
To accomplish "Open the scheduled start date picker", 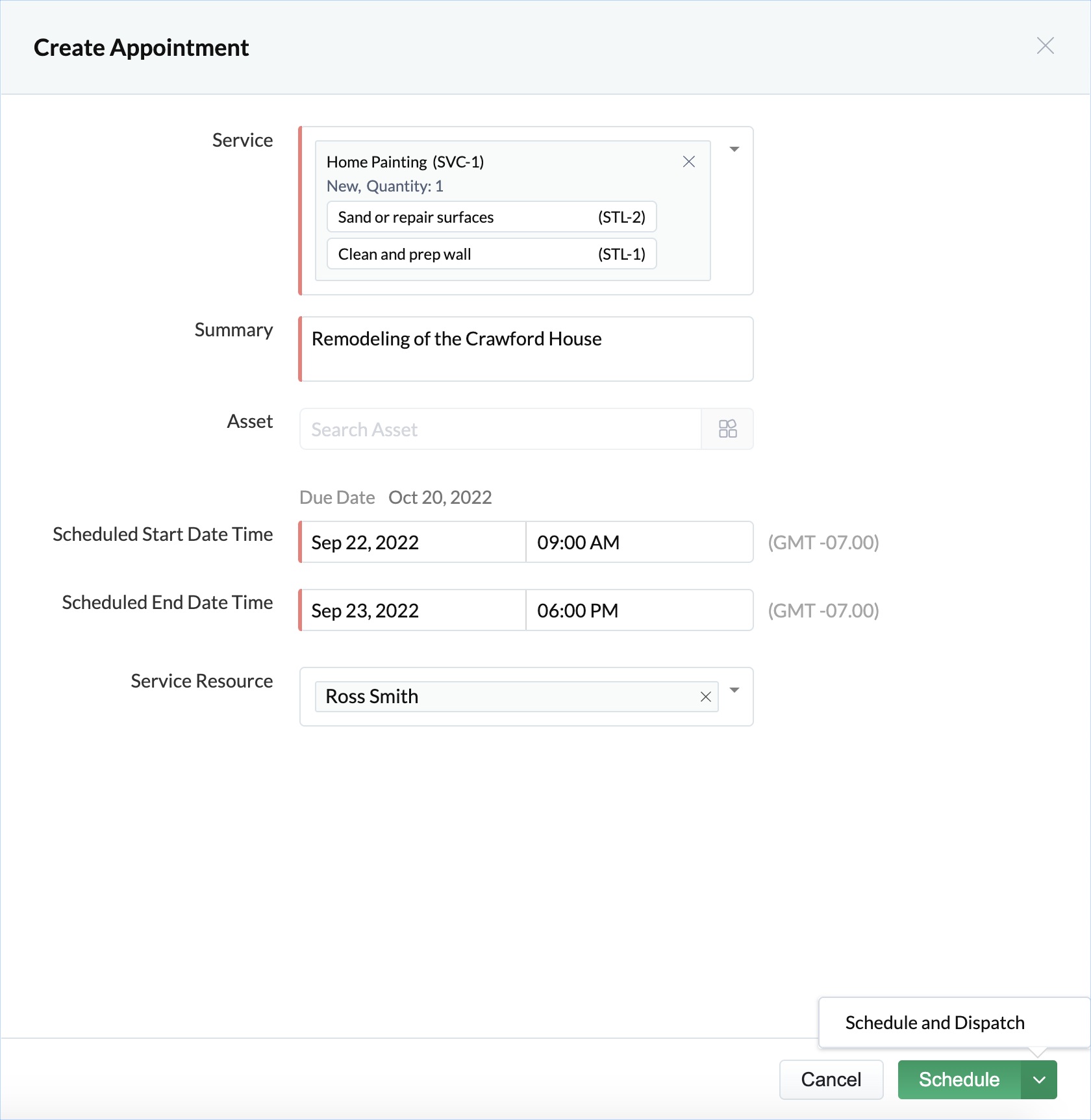I will pos(412,542).
